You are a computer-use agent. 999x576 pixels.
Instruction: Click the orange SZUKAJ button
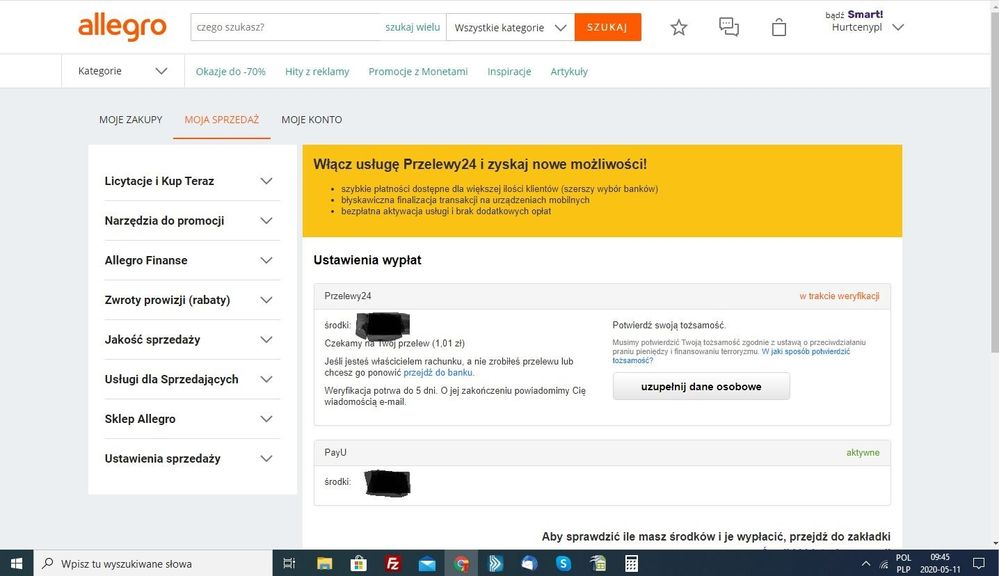pos(608,27)
